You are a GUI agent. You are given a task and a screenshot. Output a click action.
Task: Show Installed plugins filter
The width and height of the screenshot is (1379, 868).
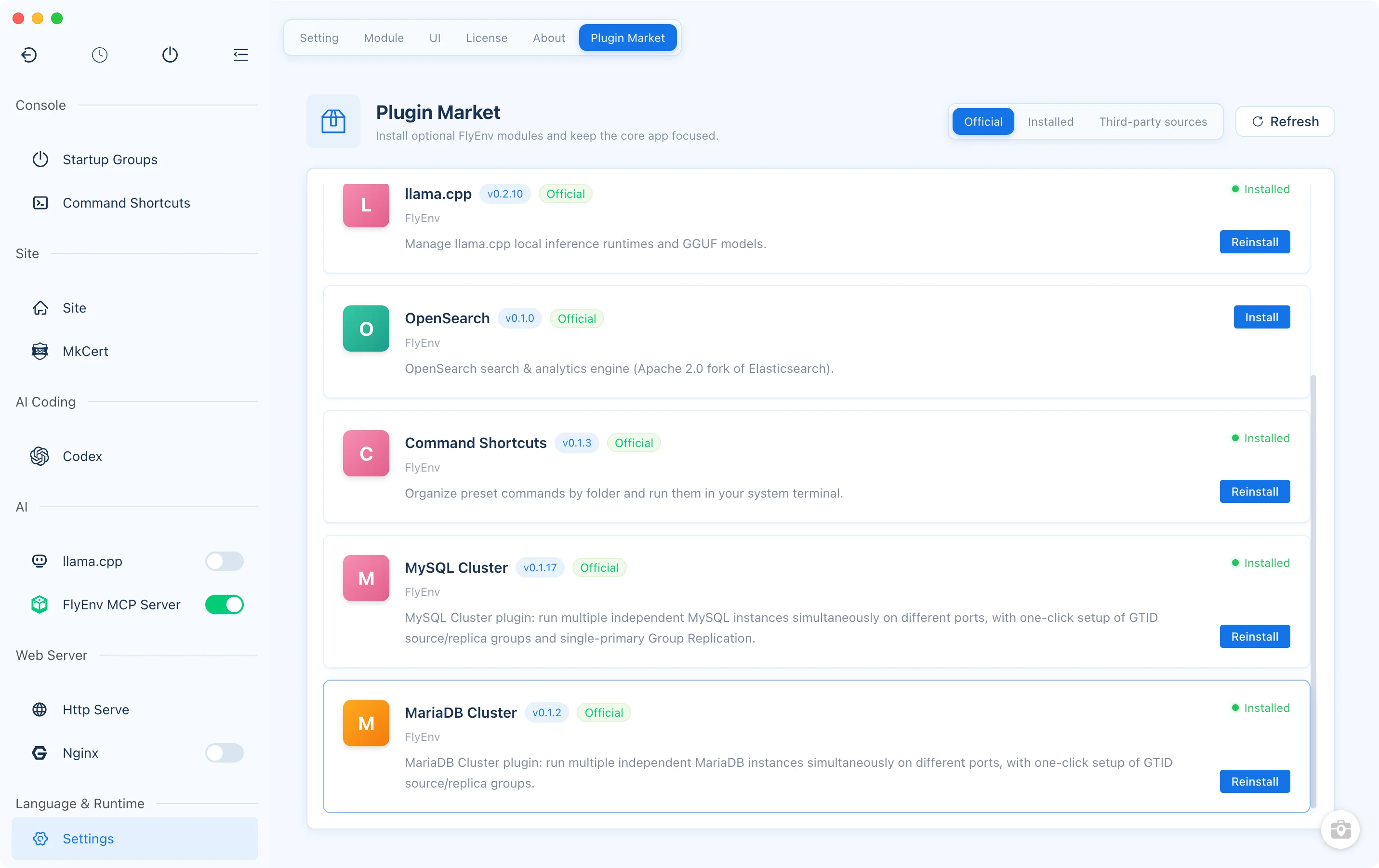click(x=1050, y=121)
